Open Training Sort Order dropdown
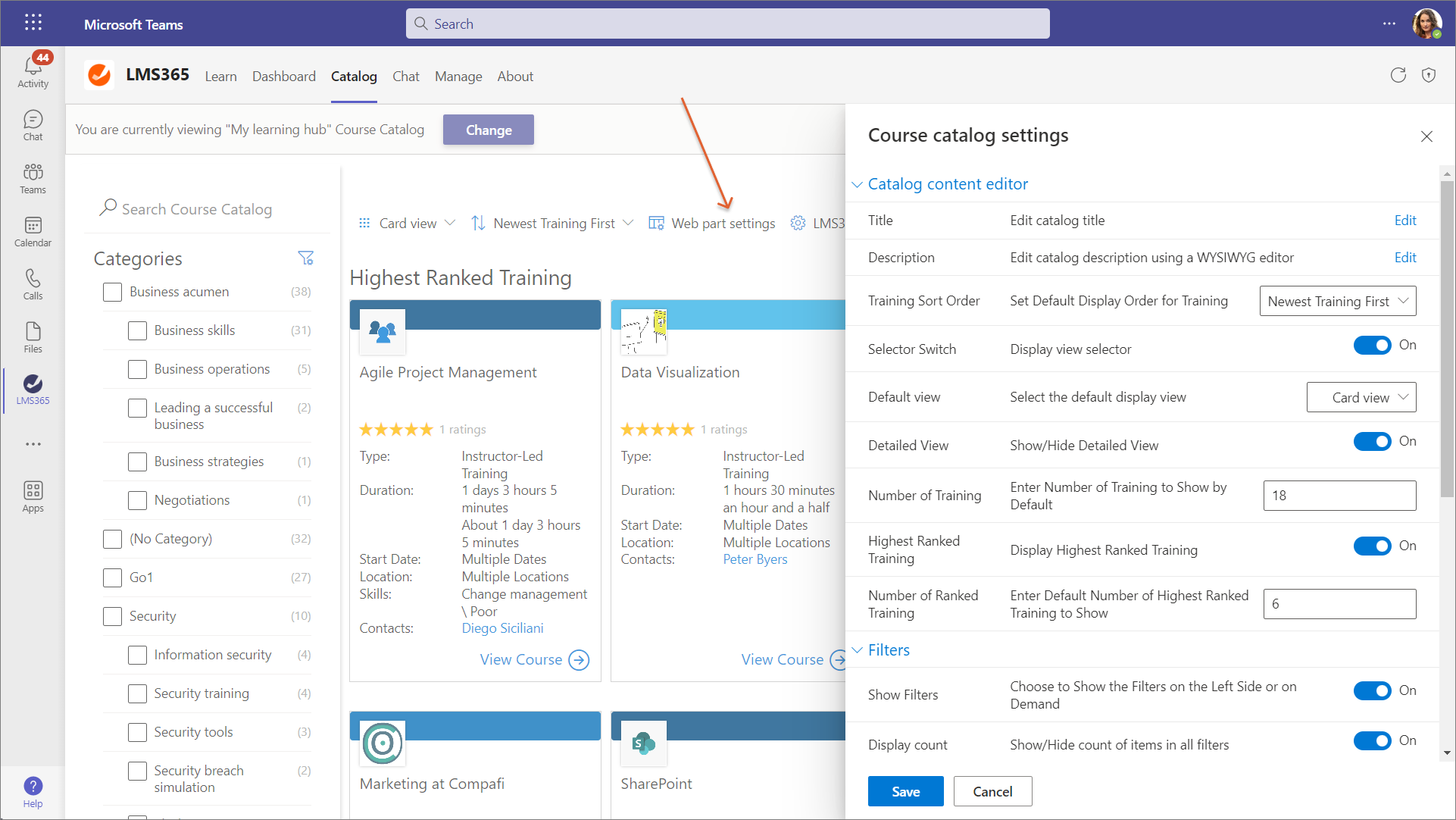 coord(1337,301)
